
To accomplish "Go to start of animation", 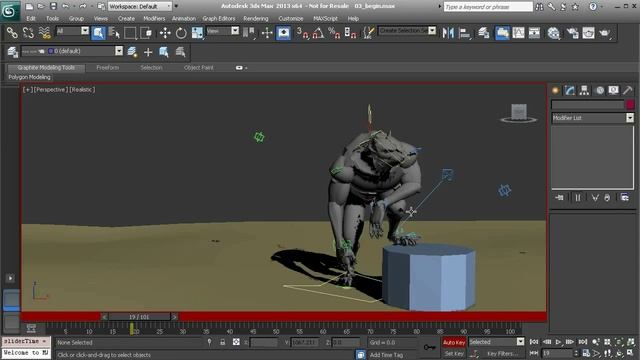I will tap(533, 342).
